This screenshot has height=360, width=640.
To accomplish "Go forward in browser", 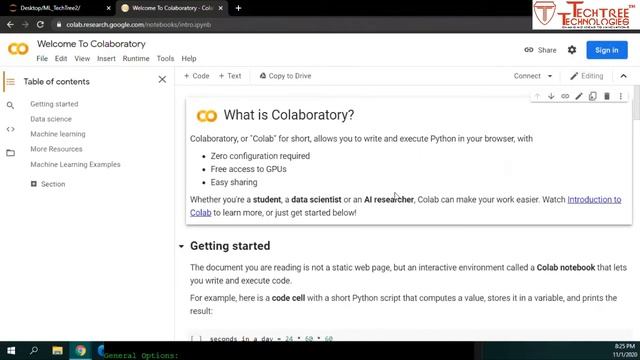I will coord(25,24).
